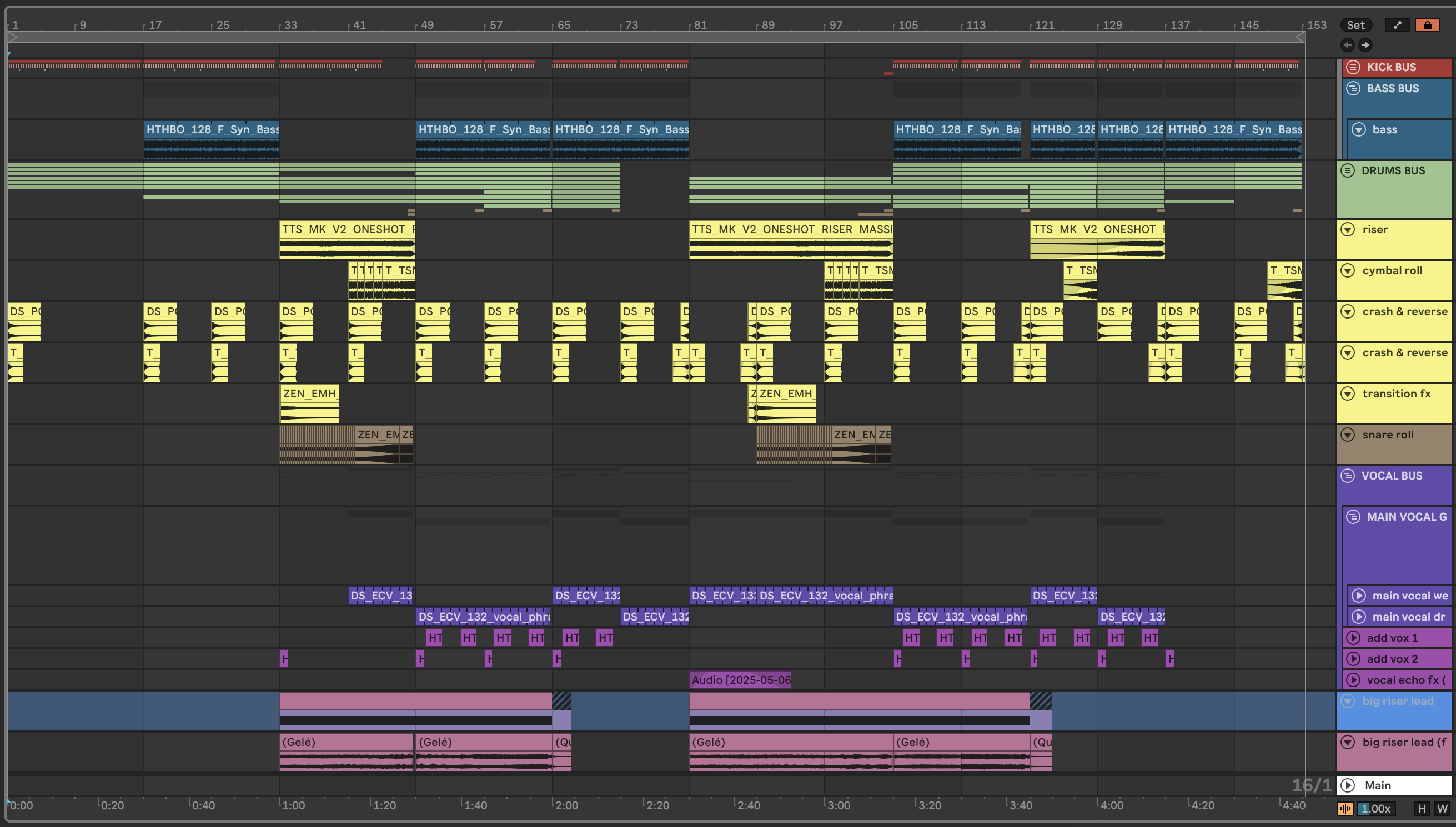Unfold the main vocal we track icon
Viewport: 1456px width, 827px height.
(1358, 595)
